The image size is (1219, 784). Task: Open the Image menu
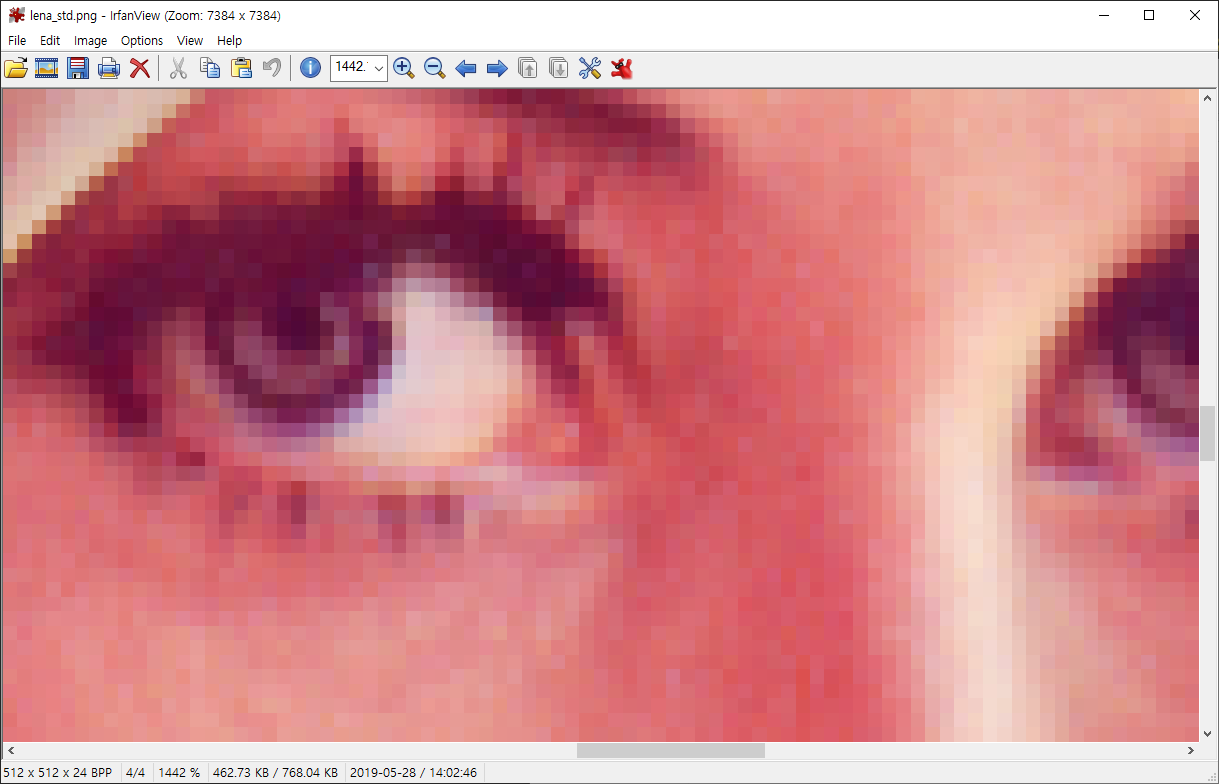pyautogui.click(x=91, y=41)
